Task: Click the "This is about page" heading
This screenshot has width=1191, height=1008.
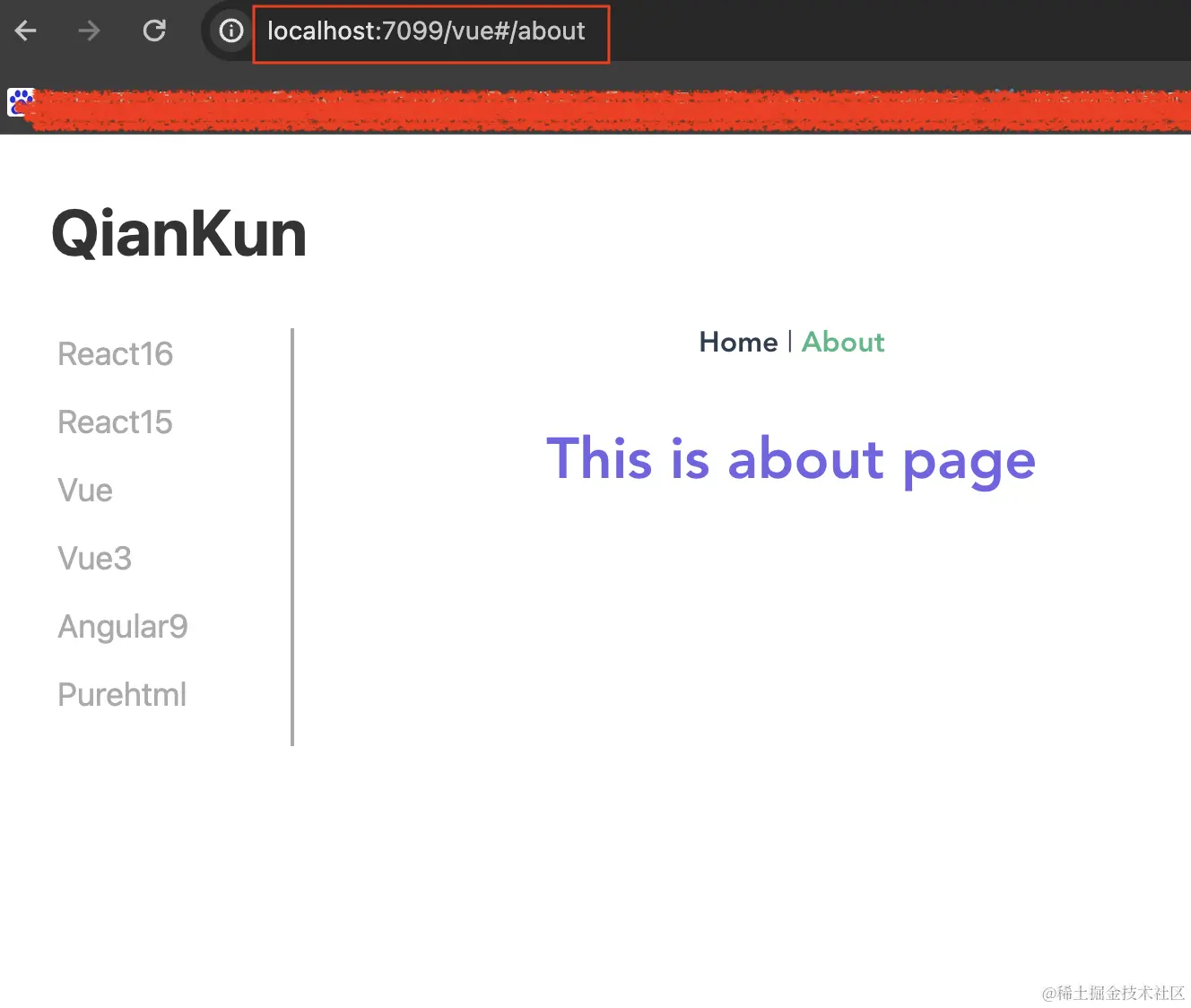Action: 791,459
